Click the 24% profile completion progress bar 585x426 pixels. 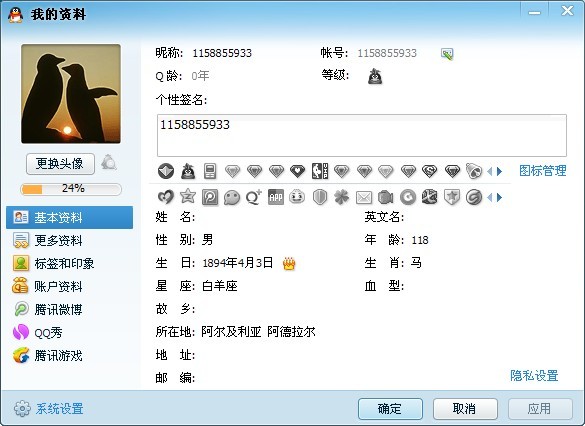(71, 189)
